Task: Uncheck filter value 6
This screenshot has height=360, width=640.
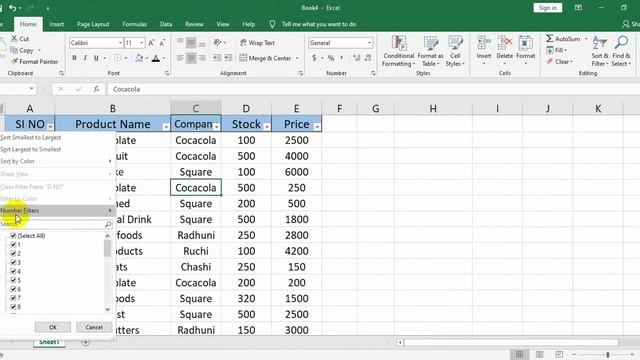Action: pyautogui.click(x=13, y=289)
